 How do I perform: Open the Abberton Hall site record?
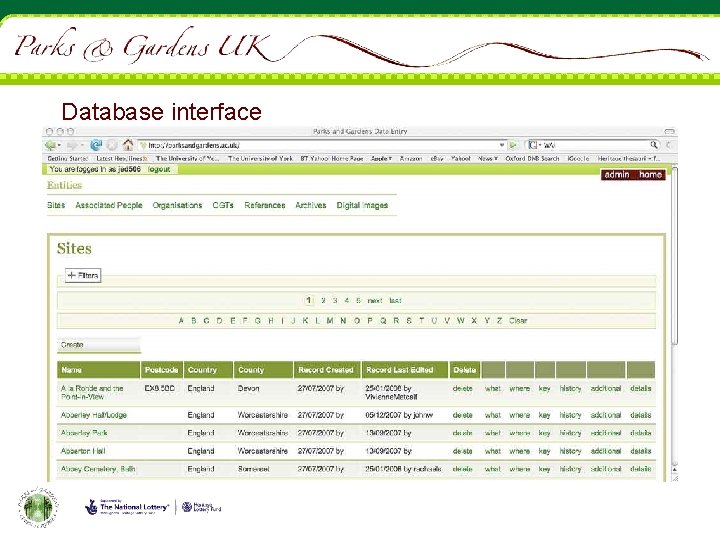coord(83,451)
